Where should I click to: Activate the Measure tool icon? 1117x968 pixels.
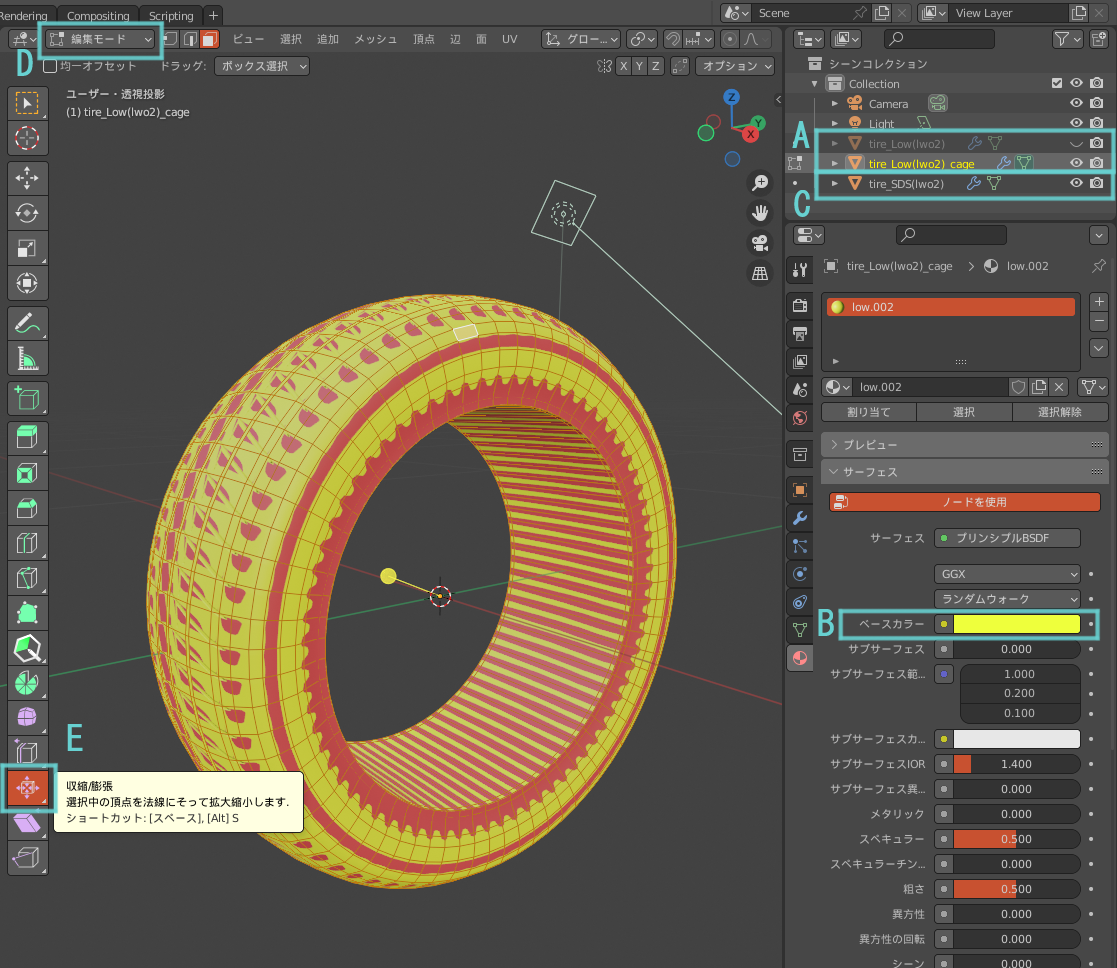point(27,359)
